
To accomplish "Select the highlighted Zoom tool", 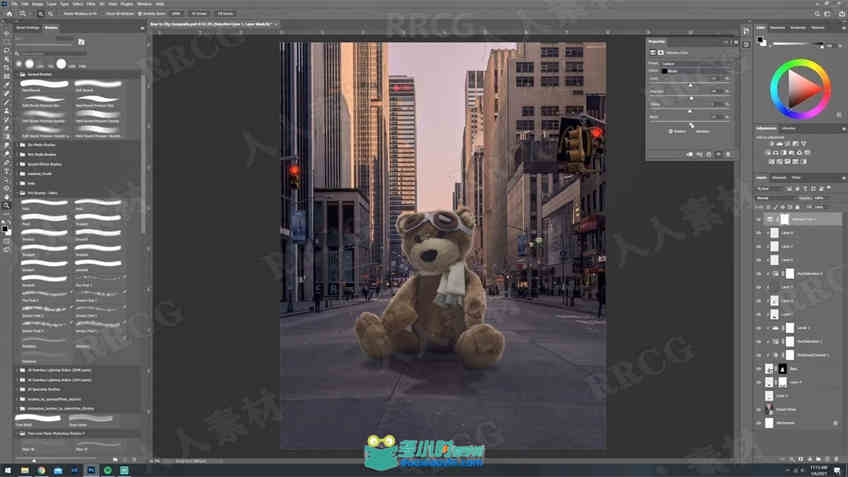I will (x=6, y=206).
